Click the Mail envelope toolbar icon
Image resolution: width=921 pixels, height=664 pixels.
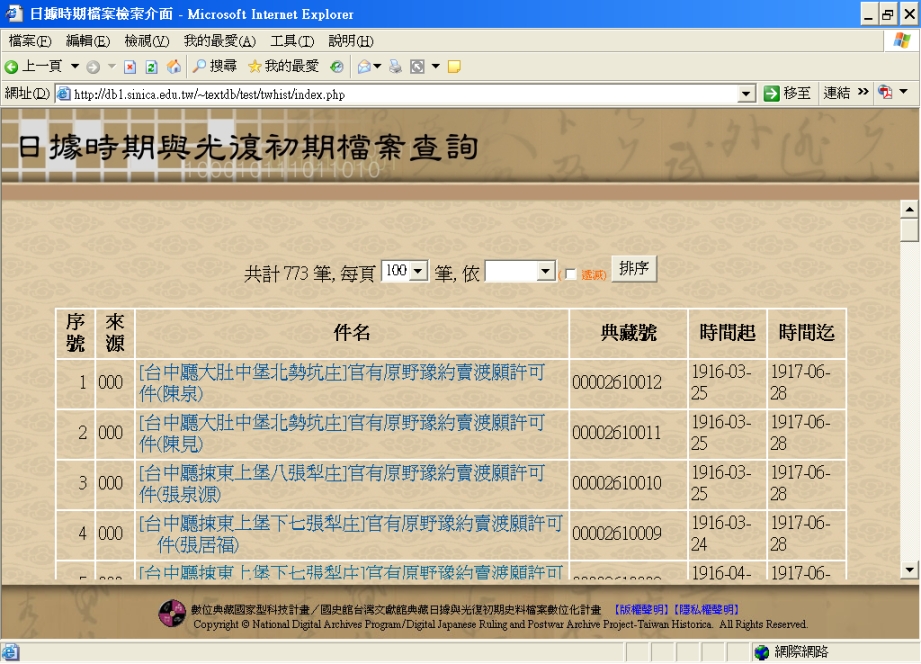[x=364, y=67]
